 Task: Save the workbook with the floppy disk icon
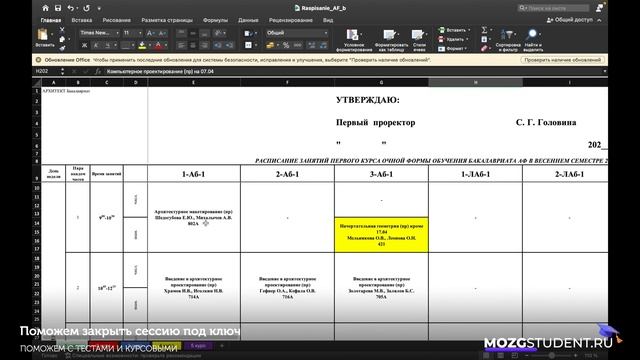[58, 8]
